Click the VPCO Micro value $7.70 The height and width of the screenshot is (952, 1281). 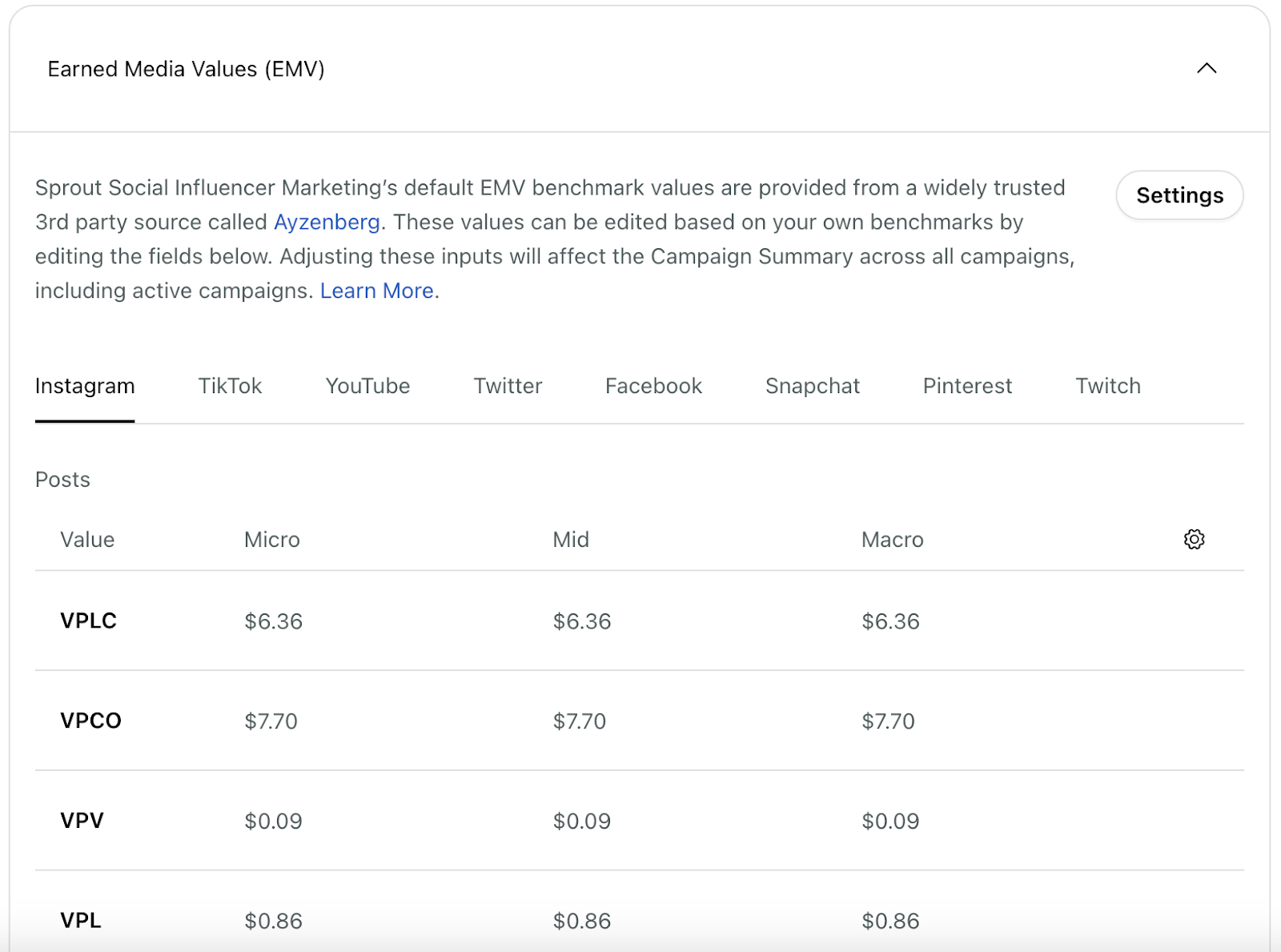click(271, 721)
